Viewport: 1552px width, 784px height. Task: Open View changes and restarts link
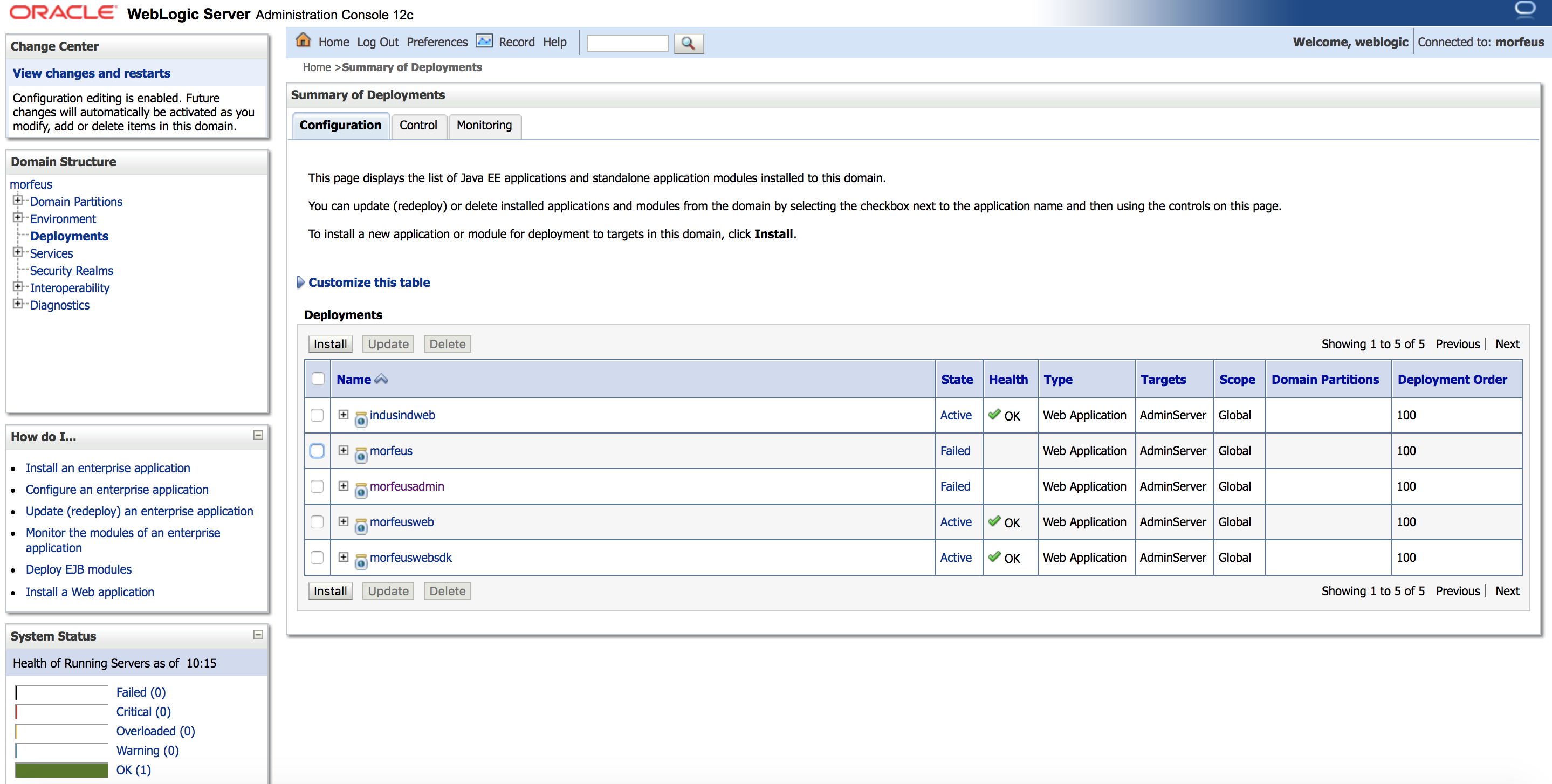(x=92, y=73)
